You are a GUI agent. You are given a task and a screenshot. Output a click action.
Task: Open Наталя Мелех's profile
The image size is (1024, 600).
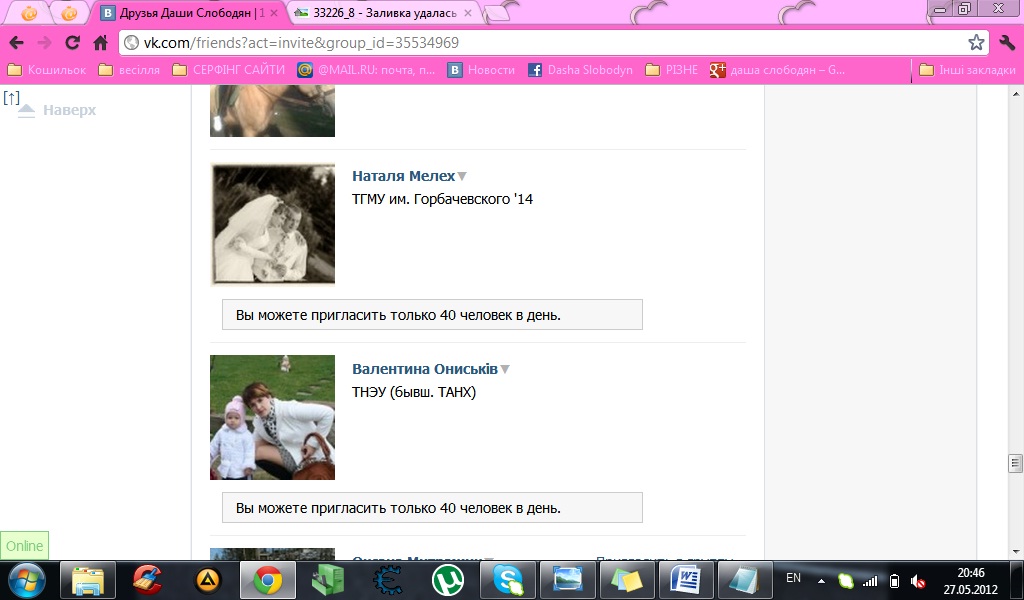point(403,176)
